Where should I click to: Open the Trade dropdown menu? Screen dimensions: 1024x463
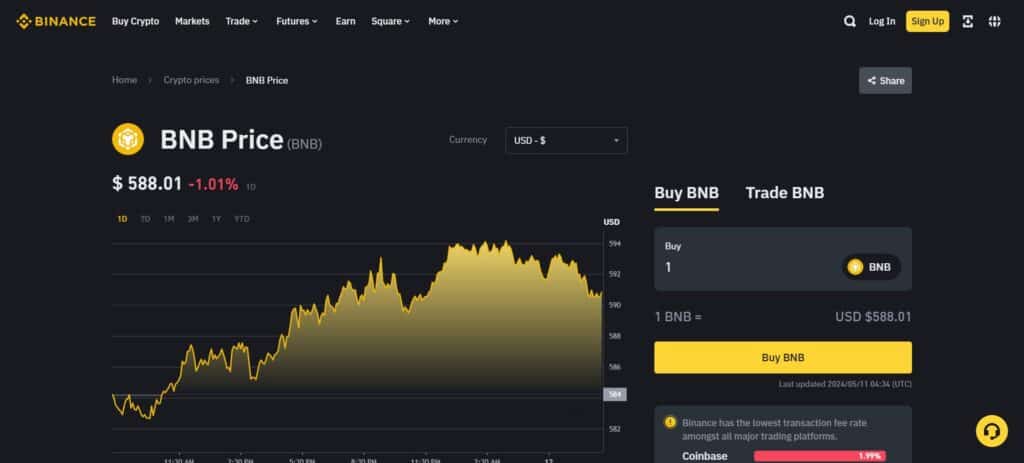point(242,22)
